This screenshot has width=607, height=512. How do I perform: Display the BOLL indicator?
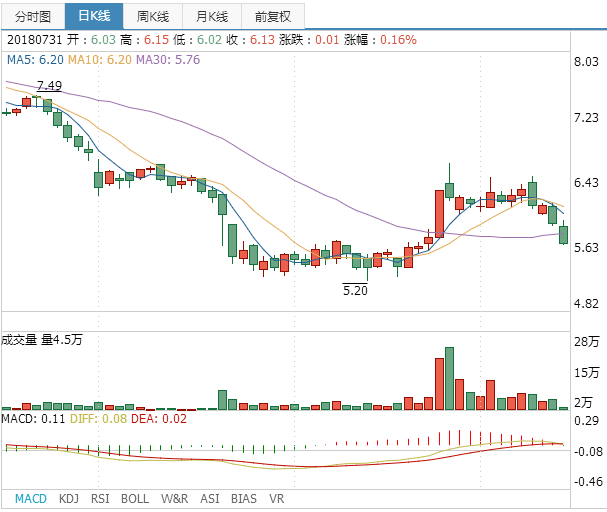pyautogui.click(x=135, y=497)
